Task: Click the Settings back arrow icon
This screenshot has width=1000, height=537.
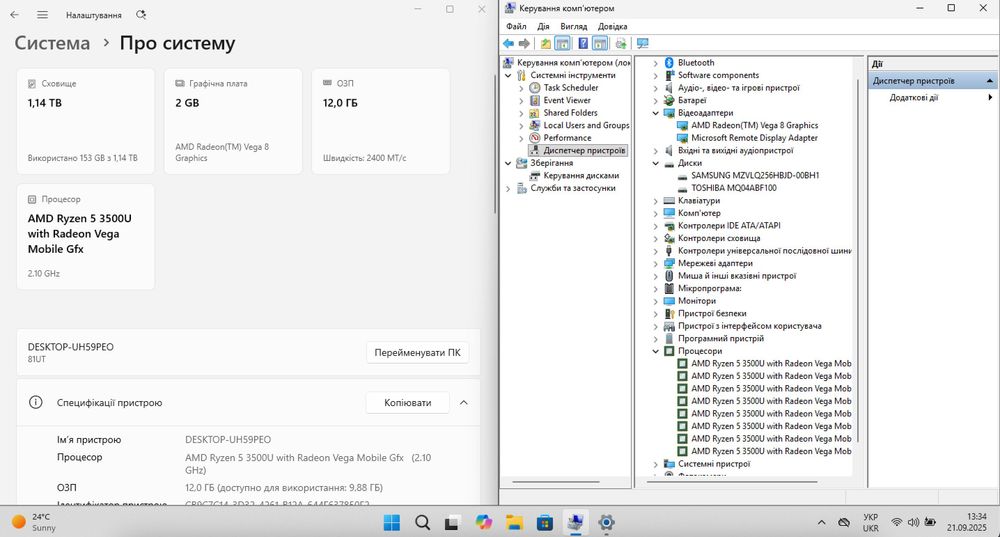Action: (14, 15)
